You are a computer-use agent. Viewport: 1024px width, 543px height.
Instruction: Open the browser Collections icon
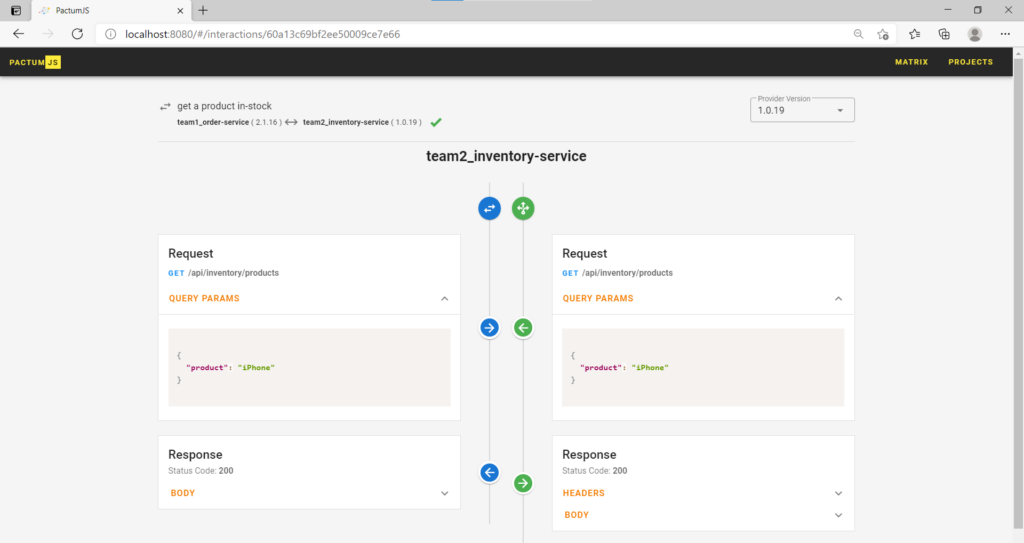point(944,34)
